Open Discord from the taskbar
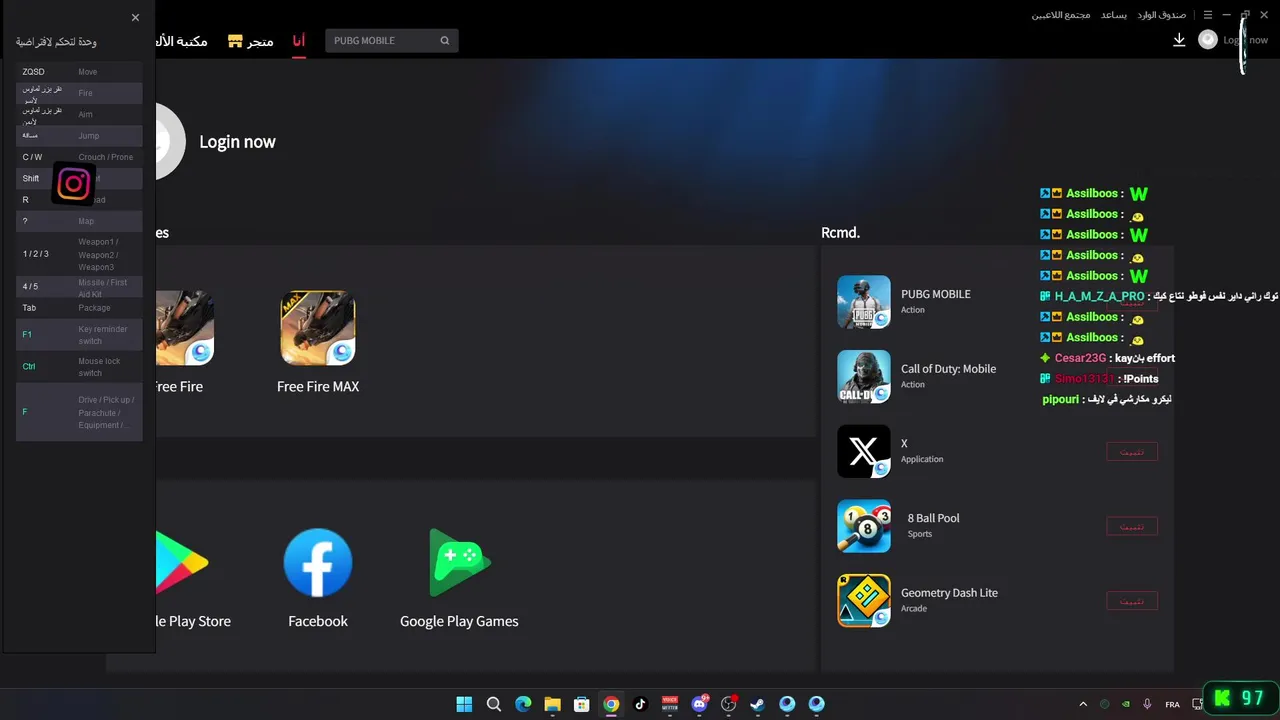Screen dimensions: 1280x720 (x=699, y=704)
